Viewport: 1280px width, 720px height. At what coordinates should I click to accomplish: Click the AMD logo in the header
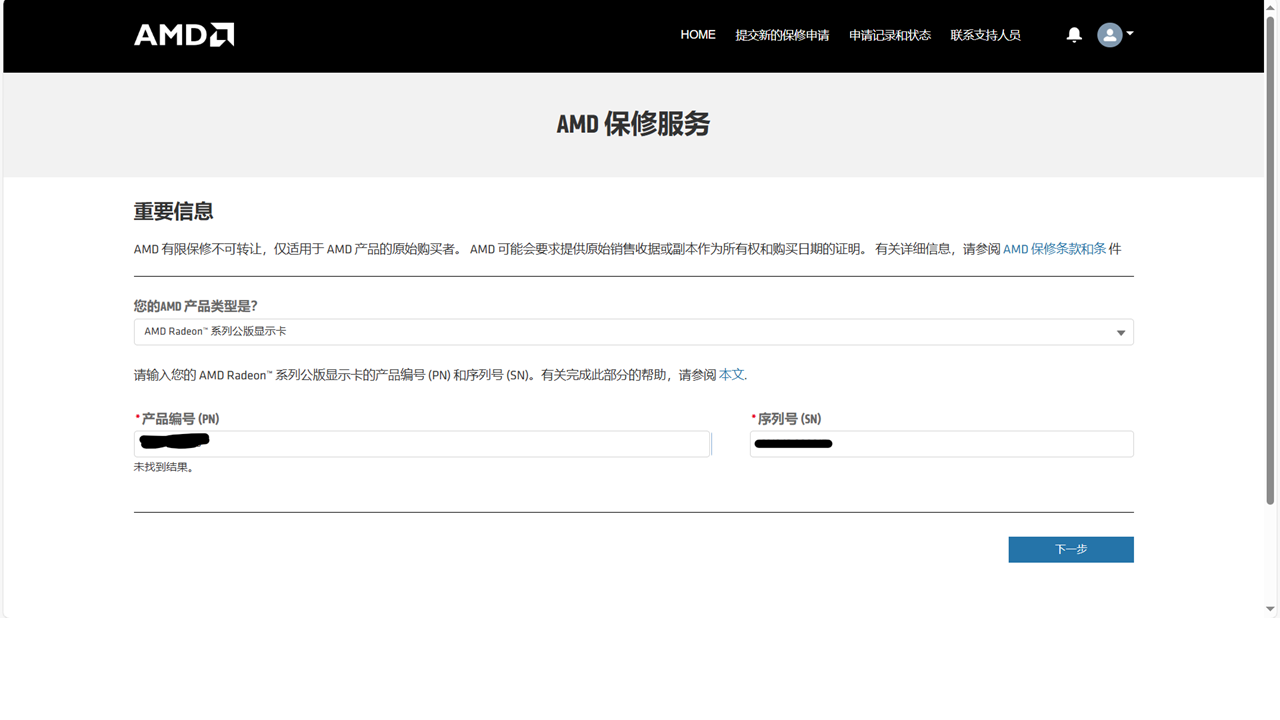184,35
